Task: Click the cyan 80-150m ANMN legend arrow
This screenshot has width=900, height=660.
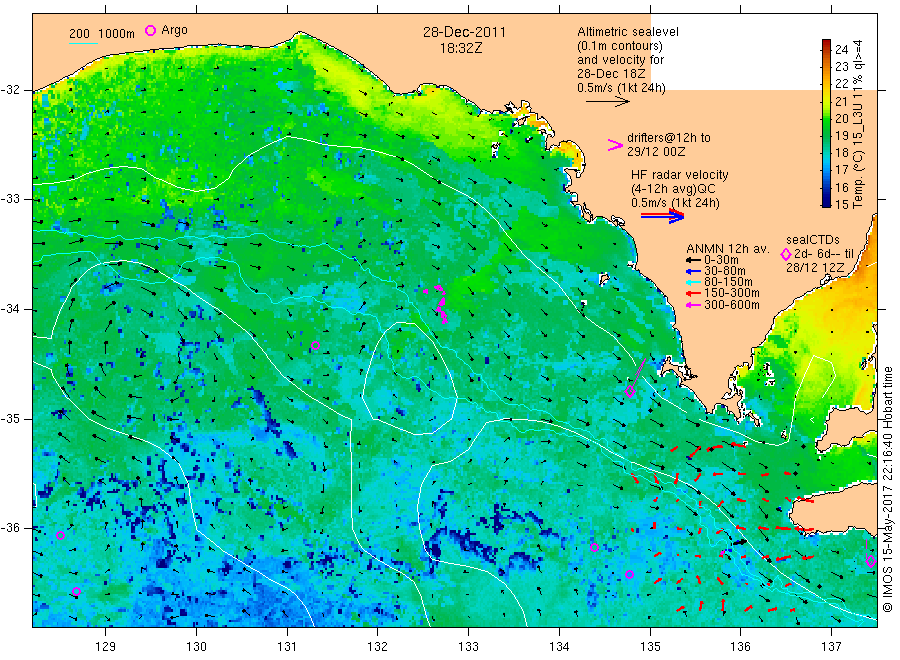Action: (693, 282)
